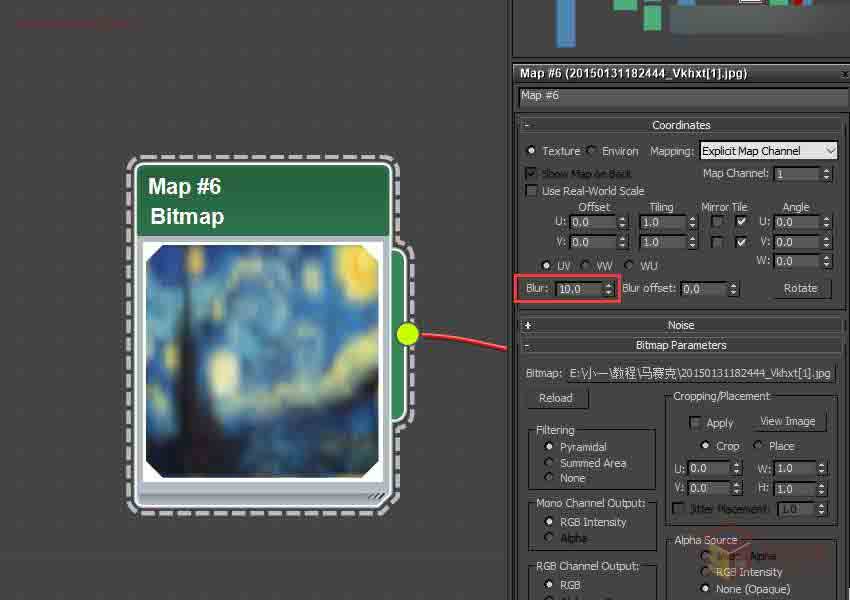Select None (Opaque) alpha source

[x=705, y=588]
